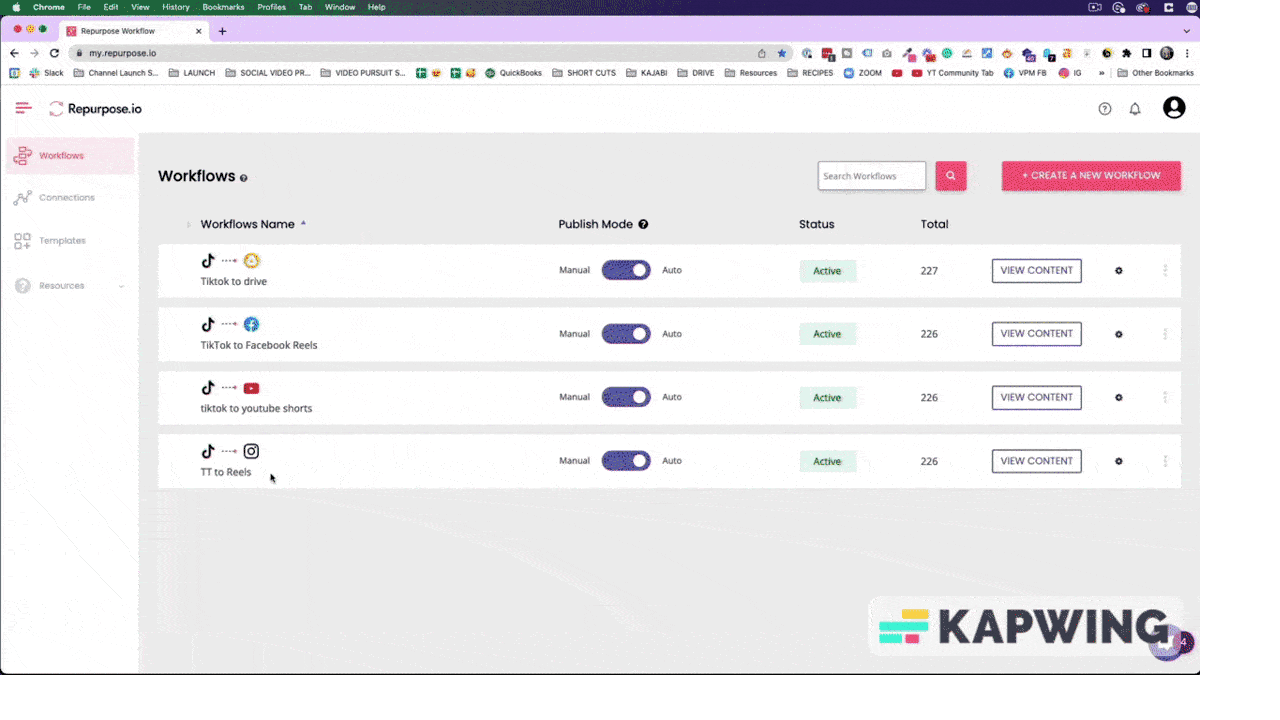Open the SHORT CUTS bookmark folder
Screen dimensions: 1280x720
(584, 73)
